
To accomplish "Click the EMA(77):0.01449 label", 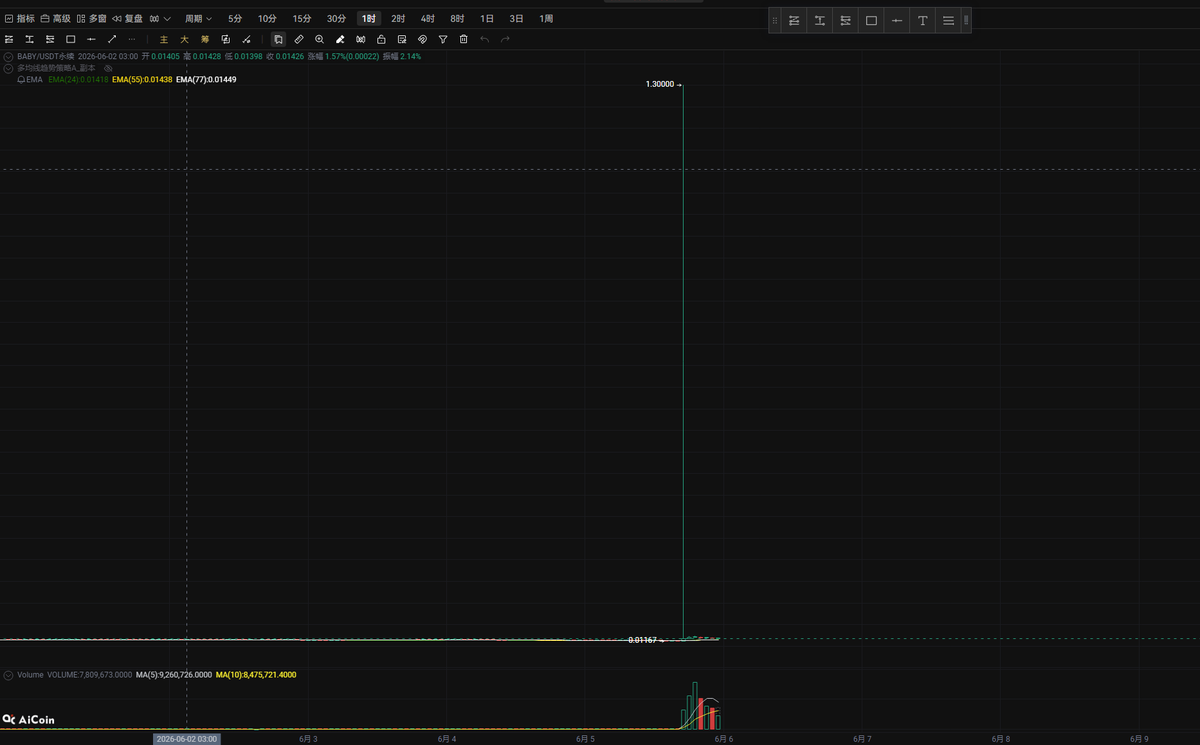I will point(206,79).
